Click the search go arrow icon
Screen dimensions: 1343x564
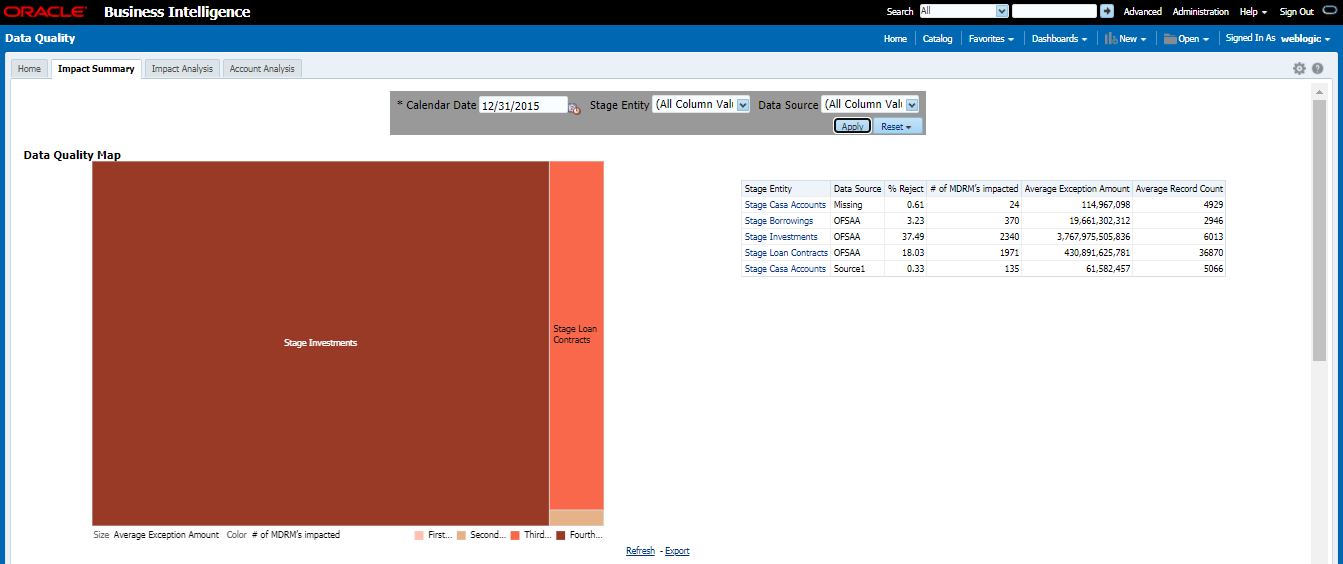pyautogui.click(x=1107, y=11)
